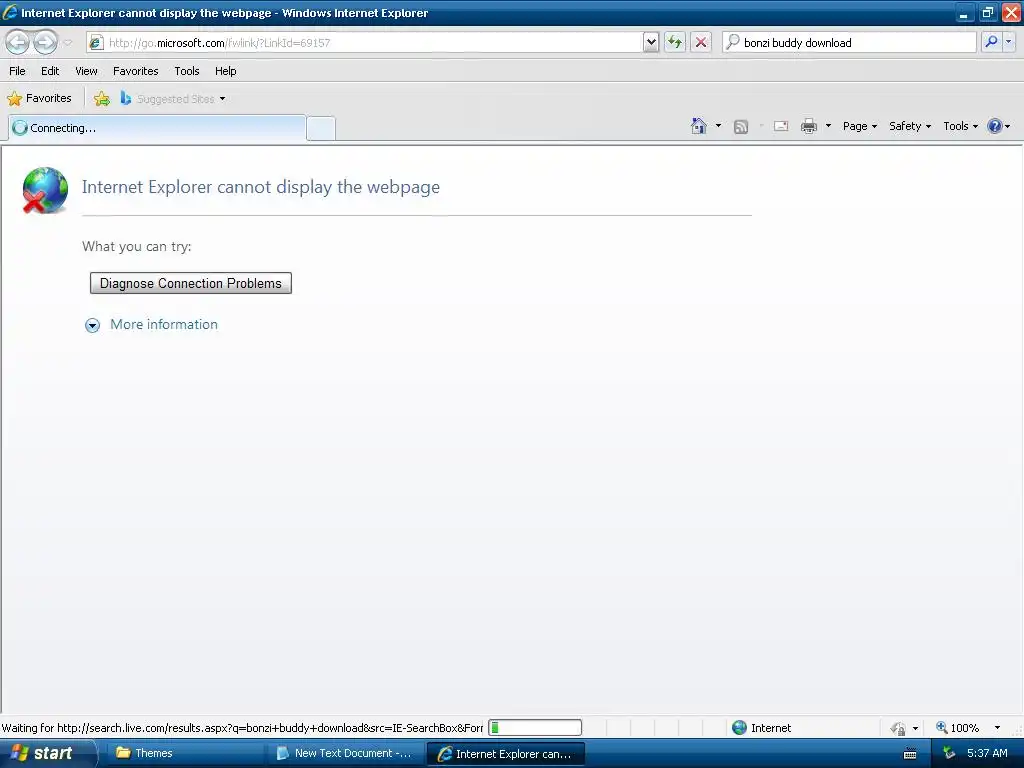Expand the address bar history dropdown
Image resolution: width=1024 pixels, height=768 pixels.
651,42
